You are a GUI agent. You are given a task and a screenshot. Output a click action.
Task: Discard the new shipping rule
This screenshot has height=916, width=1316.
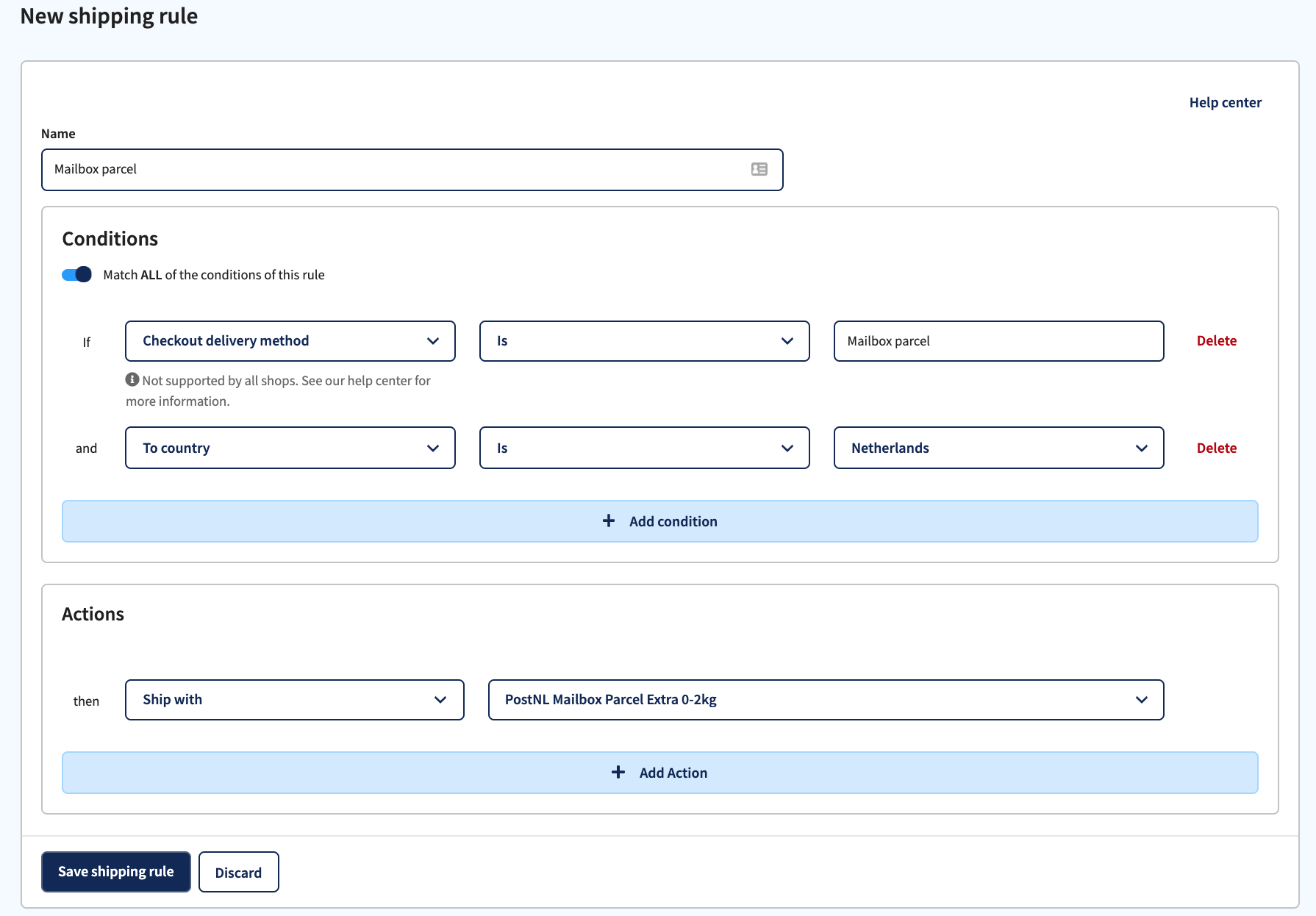238,872
